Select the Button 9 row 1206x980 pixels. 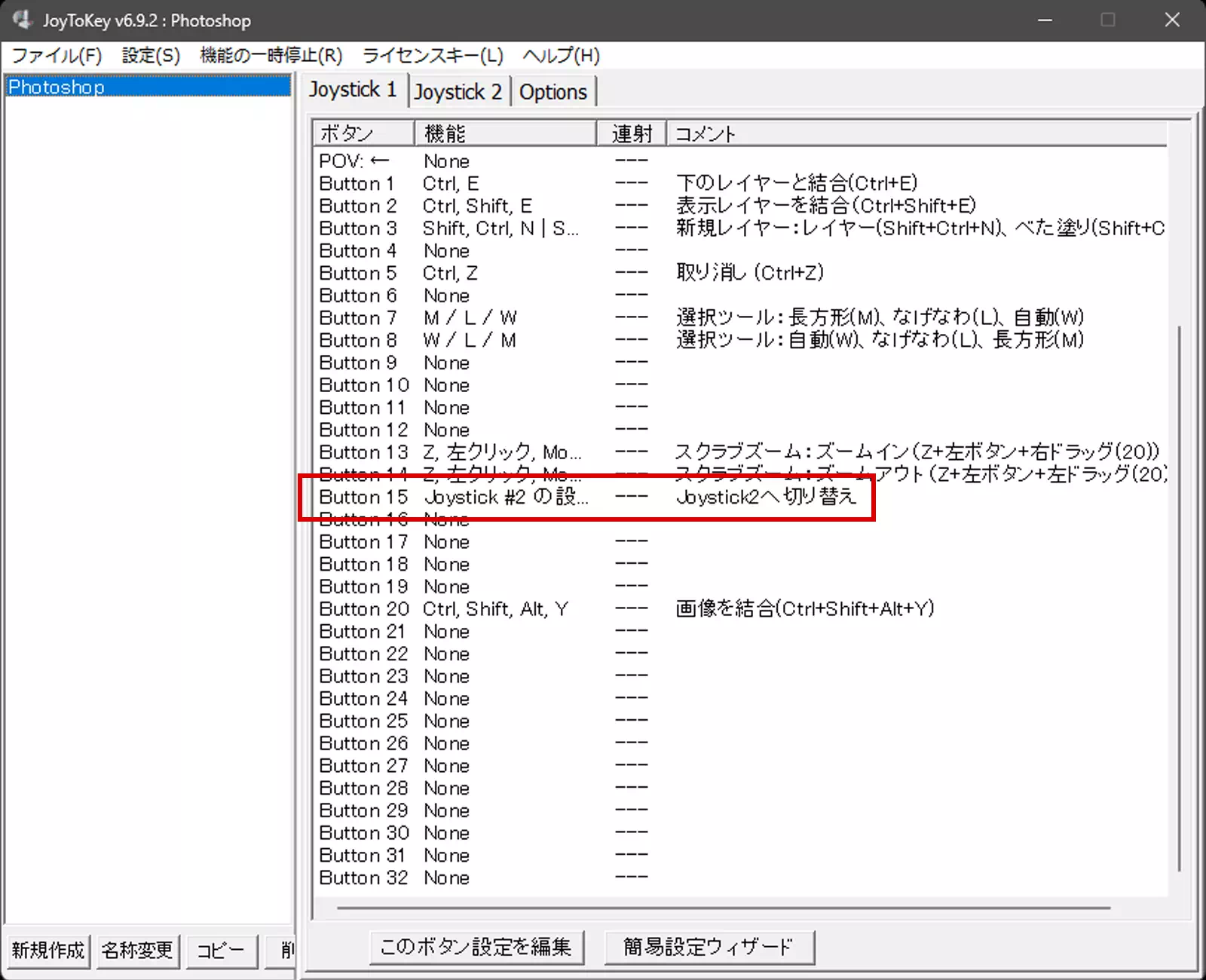click(x=741, y=363)
